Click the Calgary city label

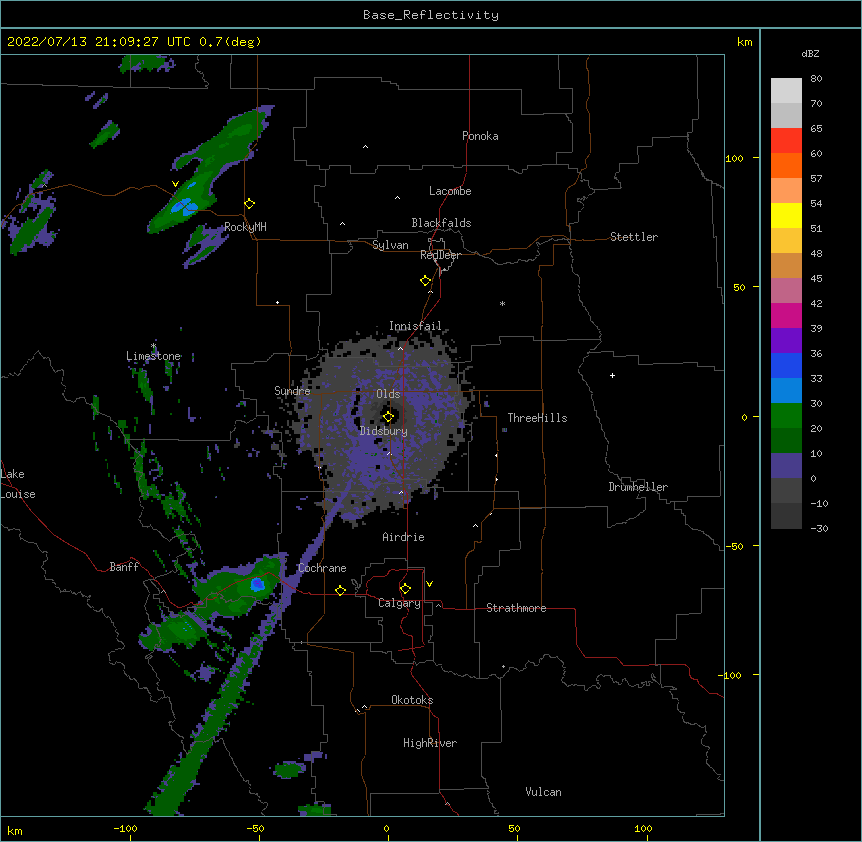point(399,603)
